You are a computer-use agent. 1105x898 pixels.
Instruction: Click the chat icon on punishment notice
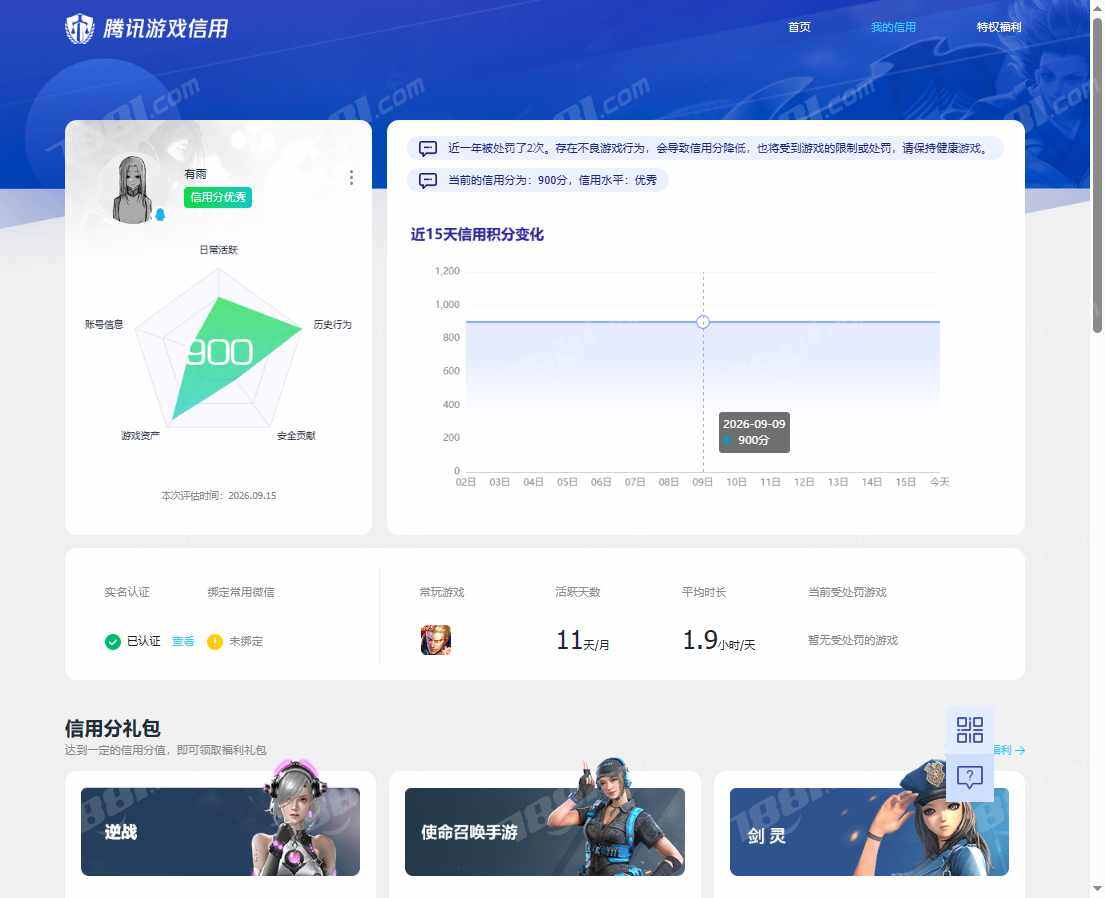(x=428, y=148)
